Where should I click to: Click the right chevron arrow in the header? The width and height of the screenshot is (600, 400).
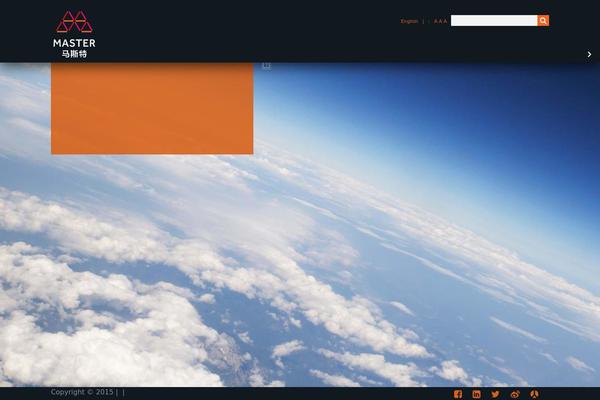coord(589,54)
